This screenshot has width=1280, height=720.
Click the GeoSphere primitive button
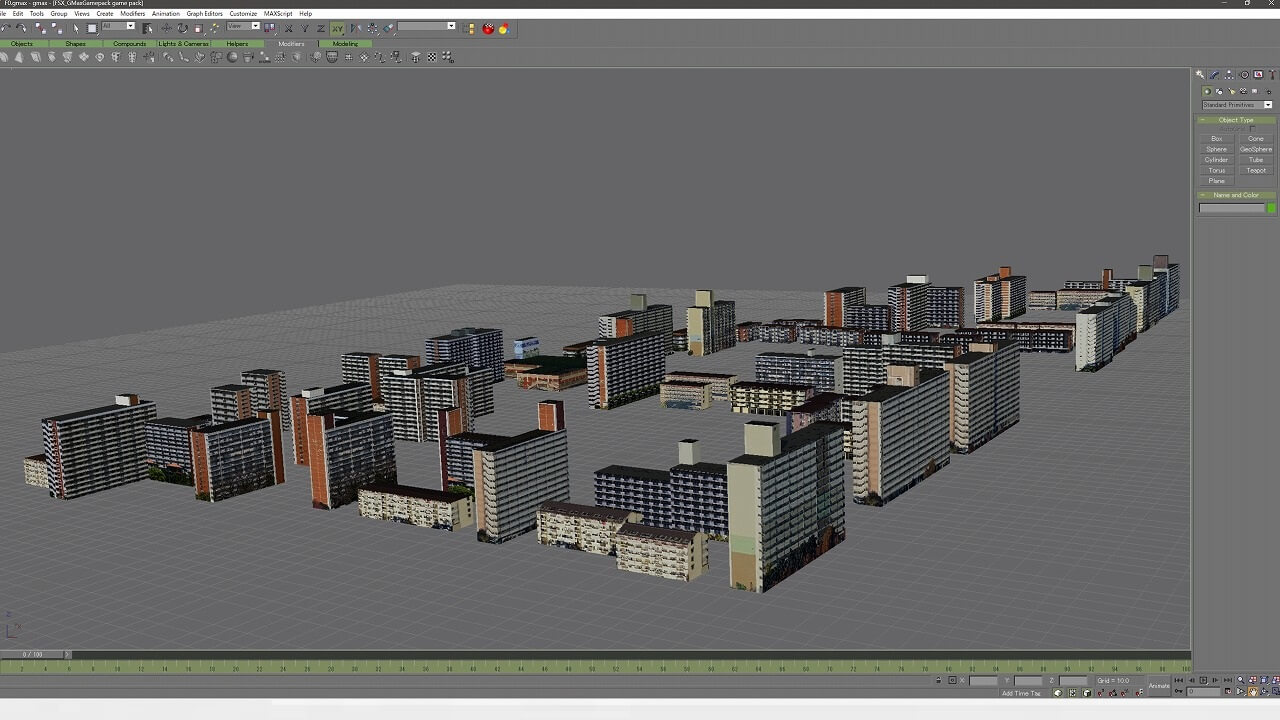[x=1256, y=149]
